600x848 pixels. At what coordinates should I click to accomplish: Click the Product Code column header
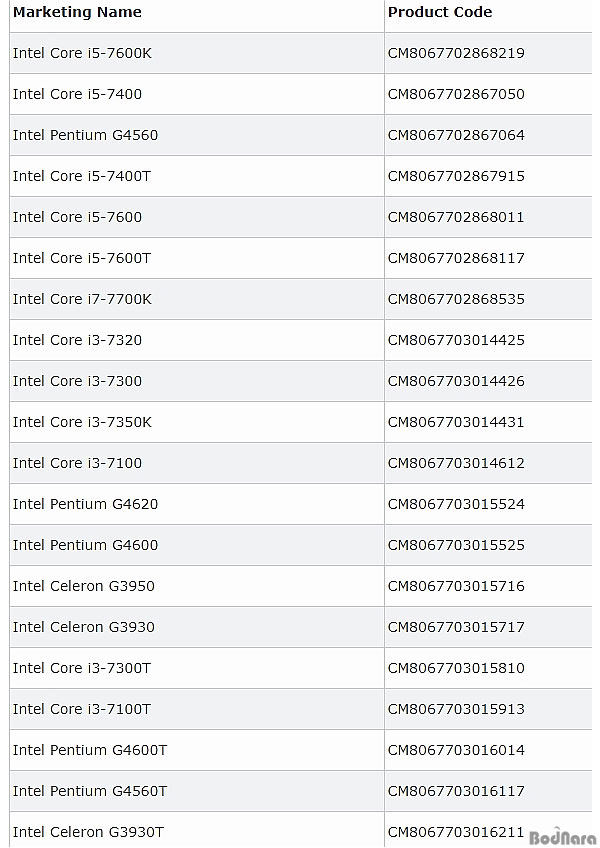point(440,12)
